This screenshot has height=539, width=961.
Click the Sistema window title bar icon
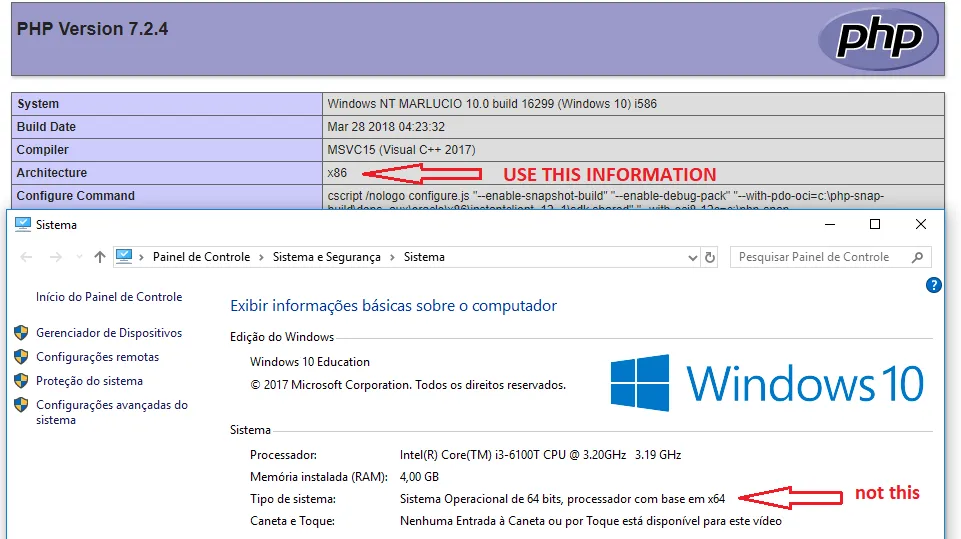23,224
